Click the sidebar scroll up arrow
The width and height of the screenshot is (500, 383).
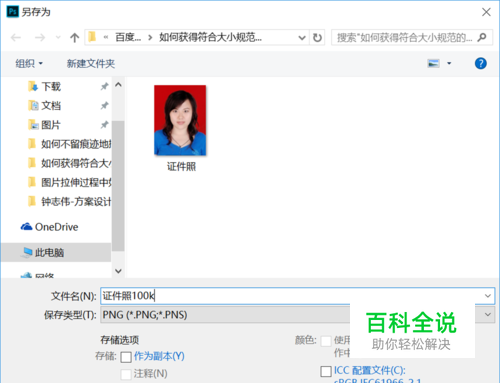118,85
